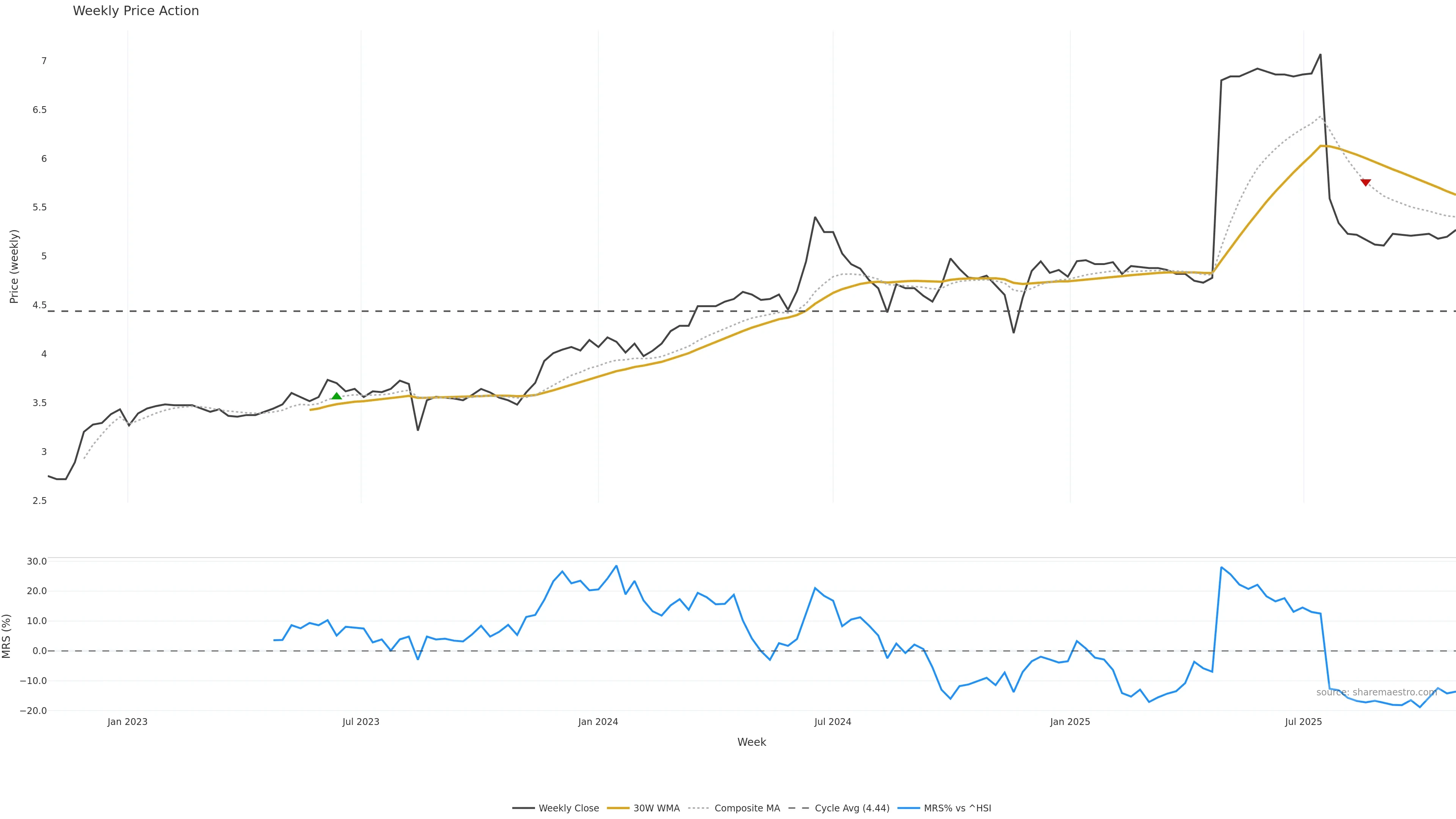This screenshot has height=819, width=1456.
Task: Toggle the MRS% vs ^HSI legend label
Action: point(957,808)
